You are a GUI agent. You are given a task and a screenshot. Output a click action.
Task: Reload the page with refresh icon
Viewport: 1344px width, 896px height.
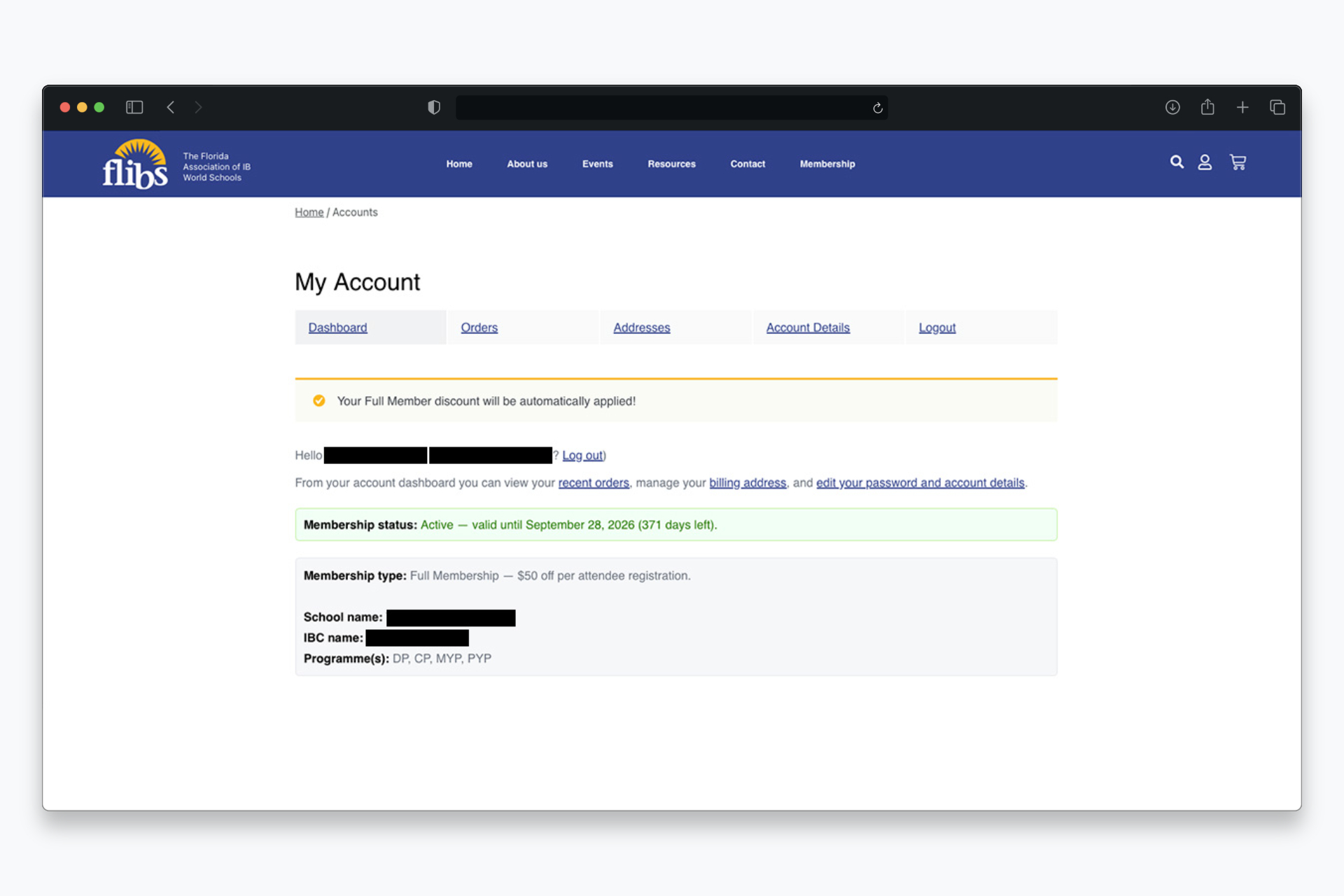tap(878, 108)
